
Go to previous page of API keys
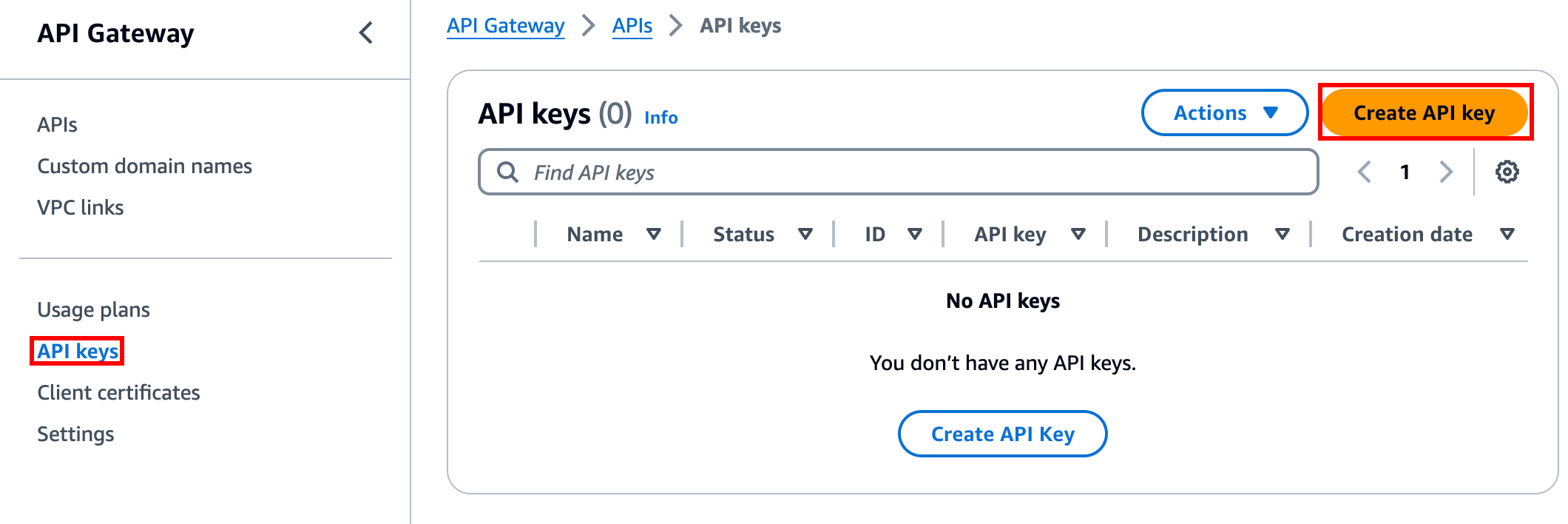(1365, 172)
